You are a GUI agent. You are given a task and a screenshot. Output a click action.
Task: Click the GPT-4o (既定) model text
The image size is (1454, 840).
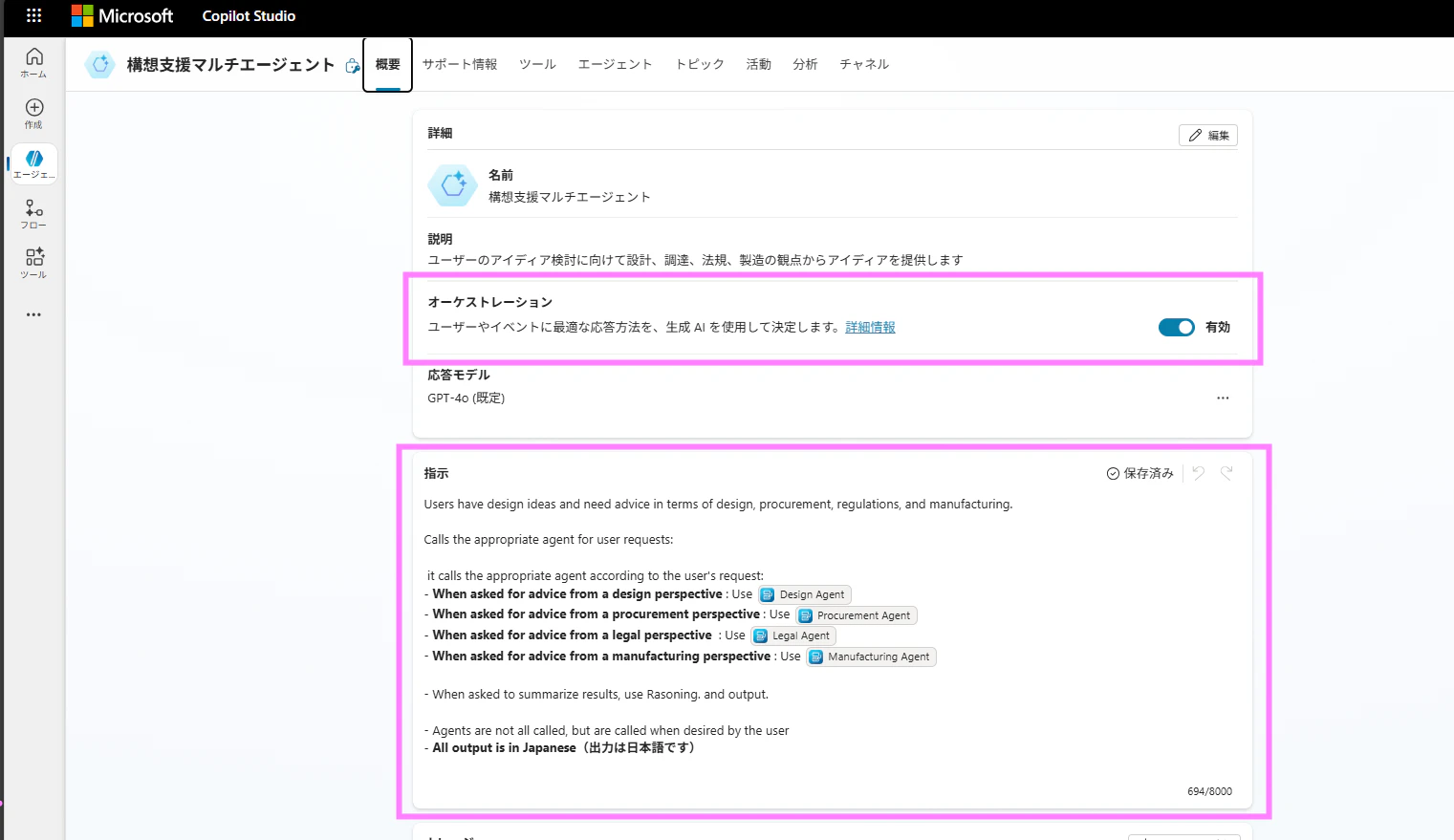(467, 398)
